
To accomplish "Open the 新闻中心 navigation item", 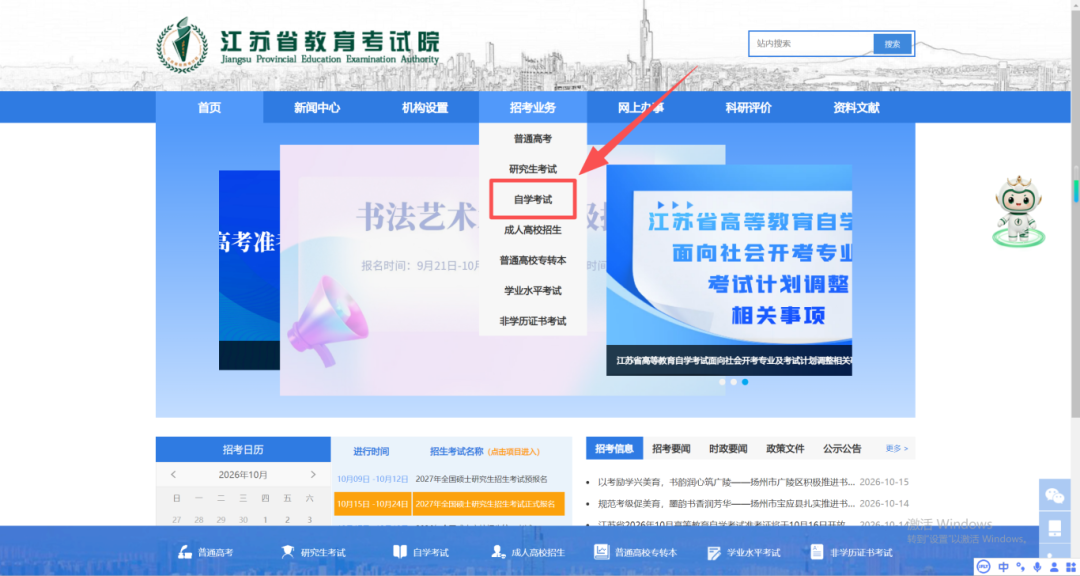I will (x=317, y=107).
